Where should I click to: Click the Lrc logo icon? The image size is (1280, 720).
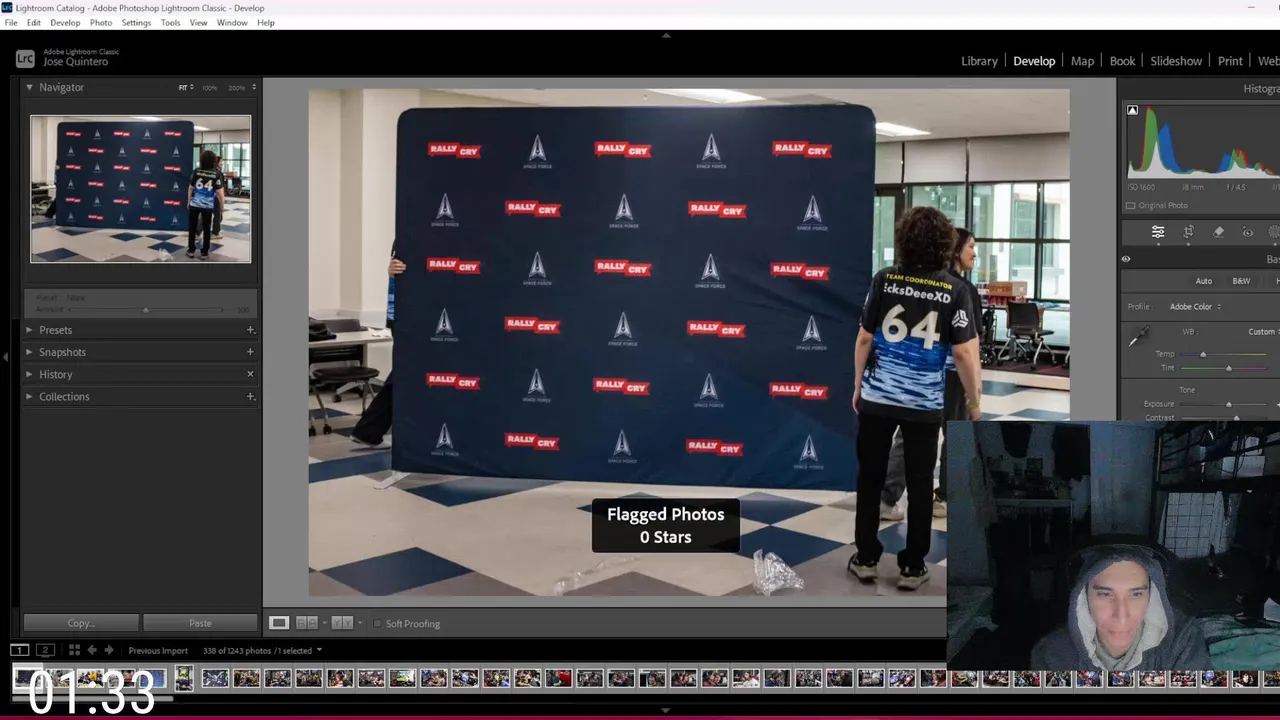(25, 59)
